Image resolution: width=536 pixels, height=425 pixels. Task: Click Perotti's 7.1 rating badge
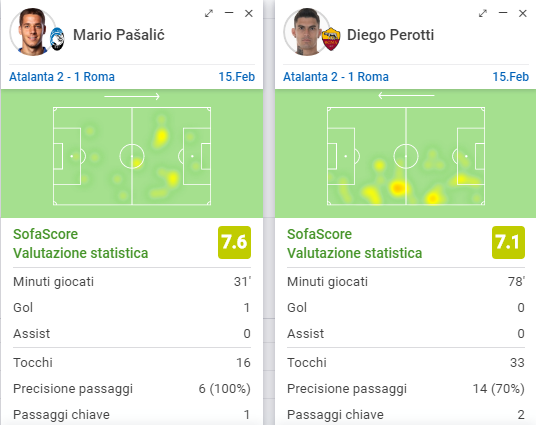508,242
